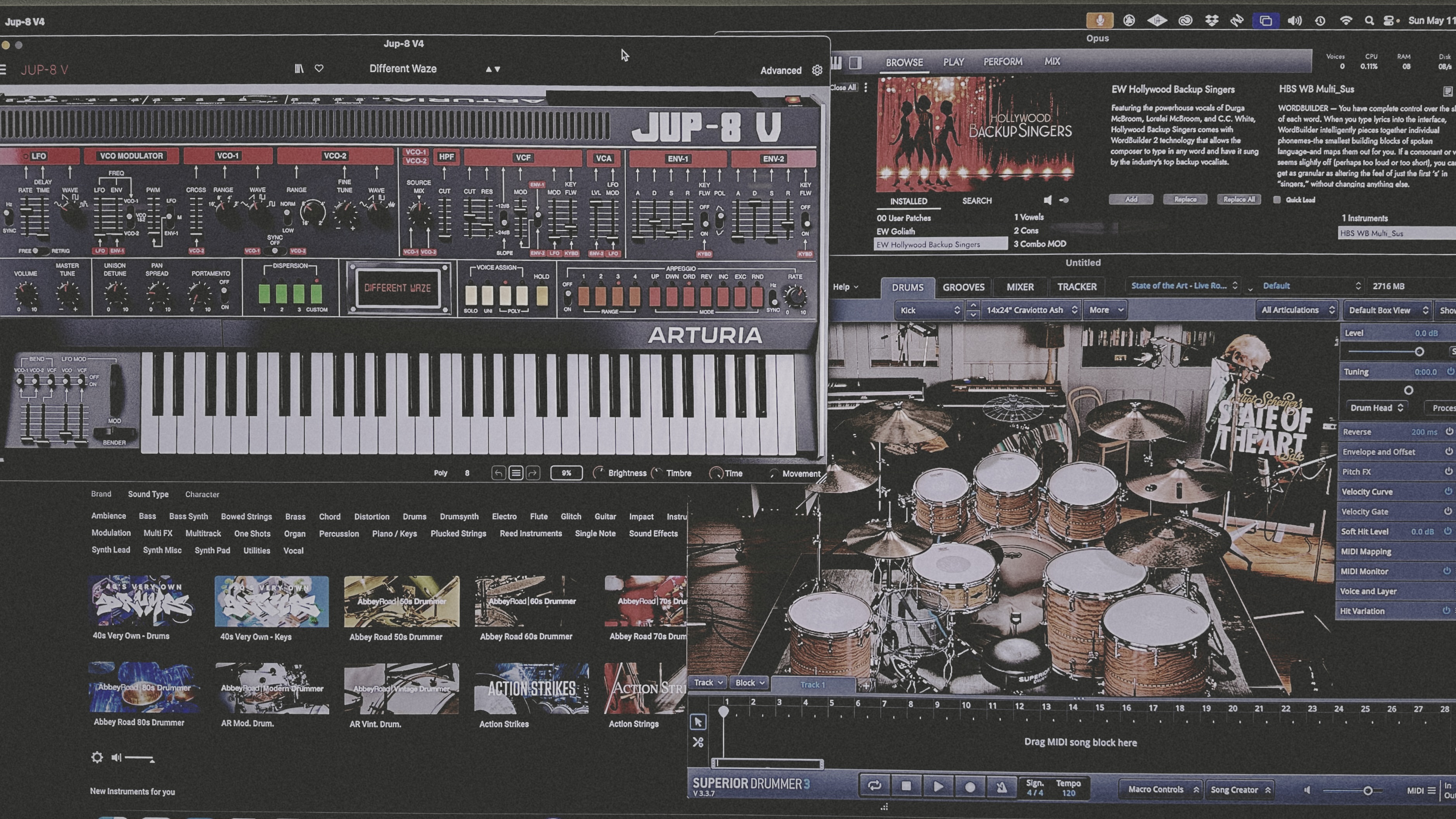Start playback in Superior Drummer transport
The width and height of the screenshot is (1456, 819).
tap(938, 786)
